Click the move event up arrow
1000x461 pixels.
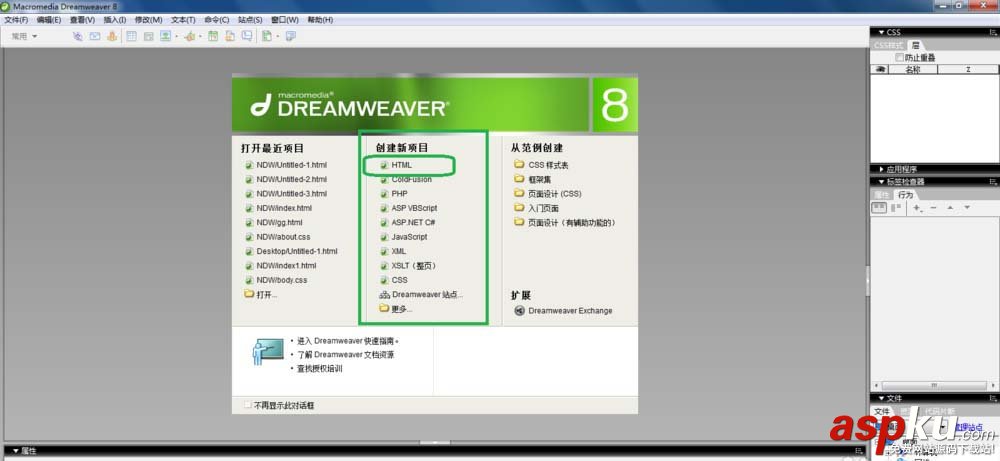pyautogui.click(x=950, y=208)
